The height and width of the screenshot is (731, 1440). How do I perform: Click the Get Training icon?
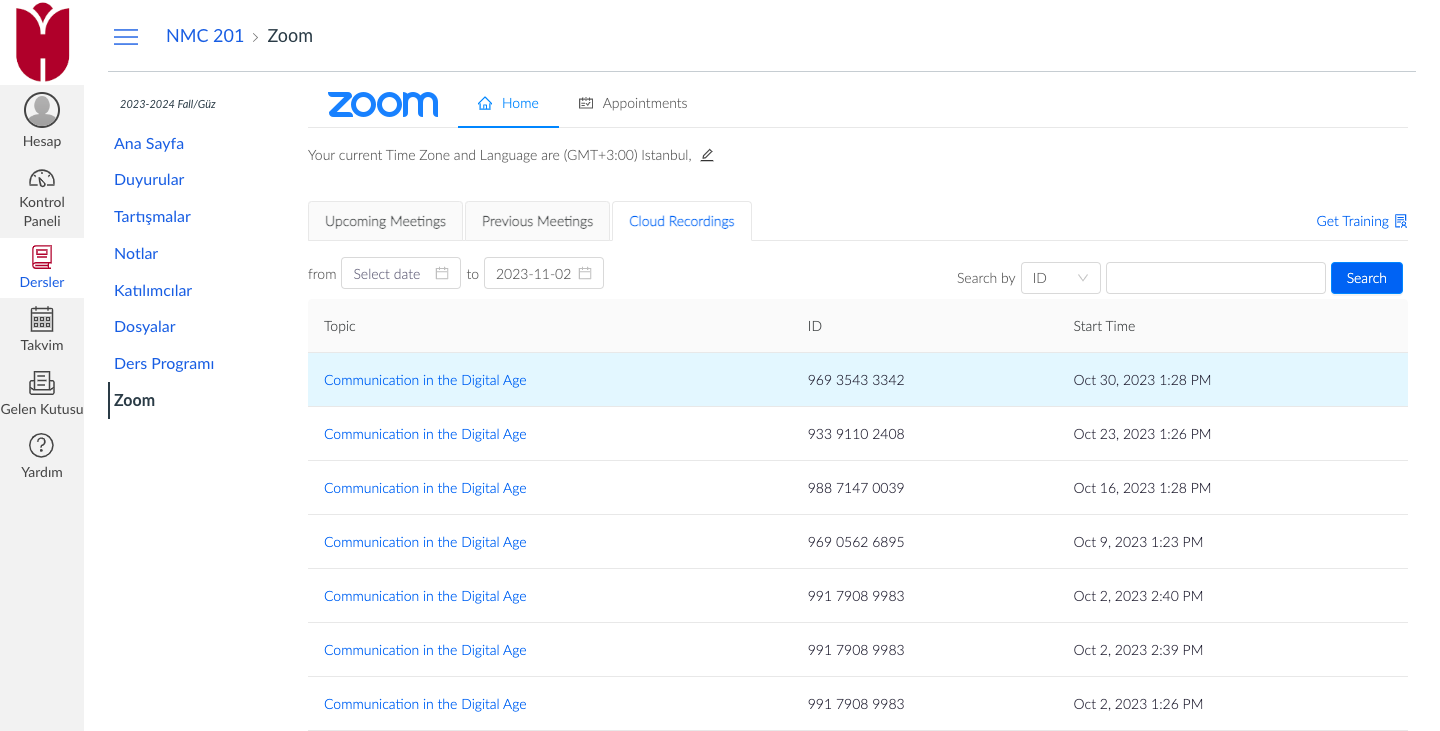pos(1401,221)
